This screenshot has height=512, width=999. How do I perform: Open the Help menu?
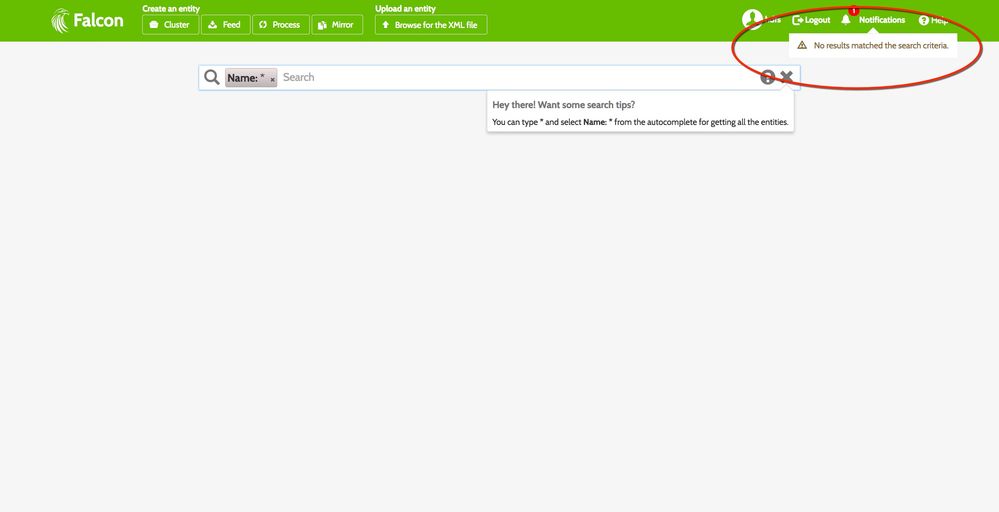[x=933, y=20]
